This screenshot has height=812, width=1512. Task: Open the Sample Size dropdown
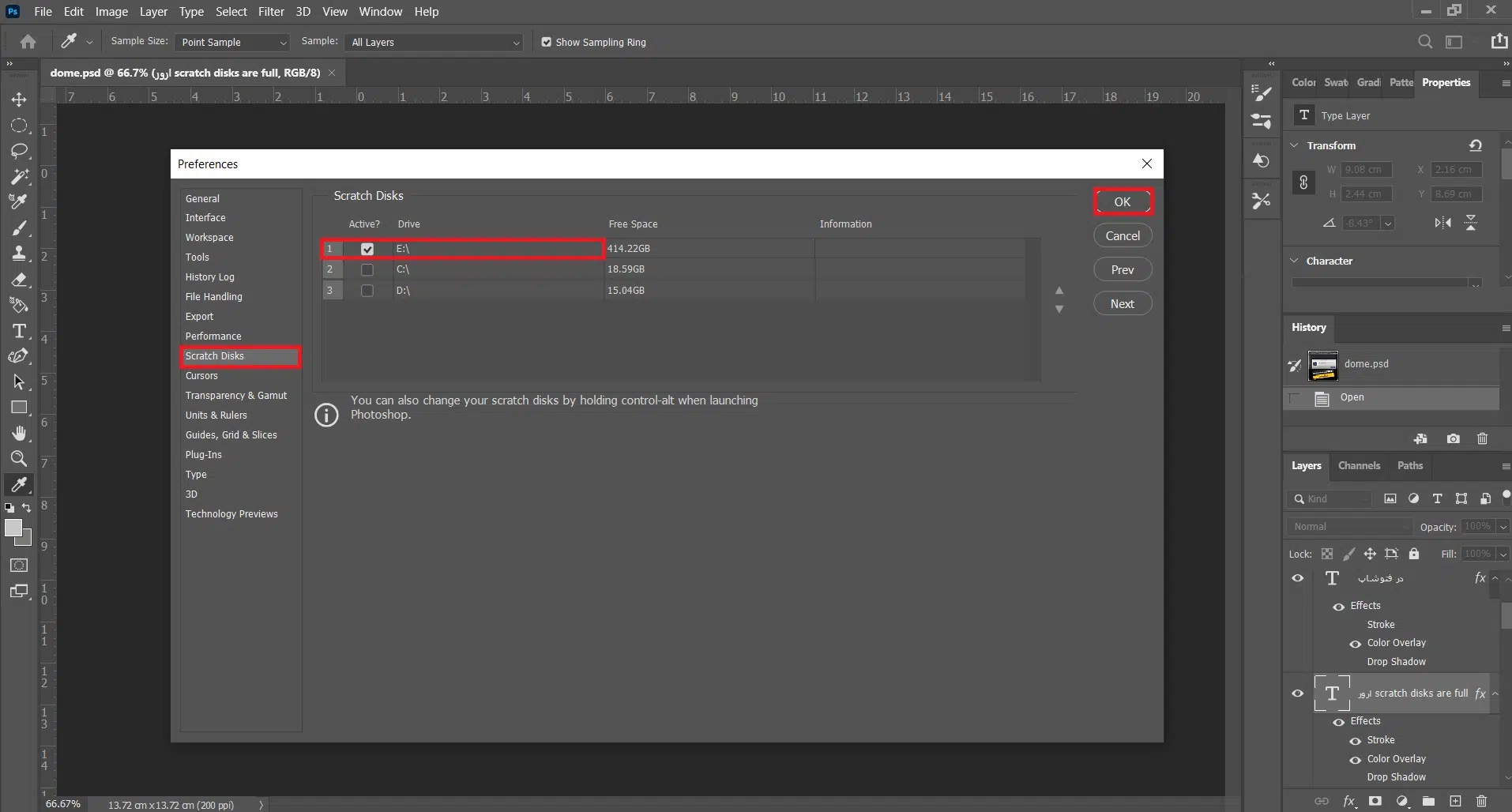click(232, 42)
